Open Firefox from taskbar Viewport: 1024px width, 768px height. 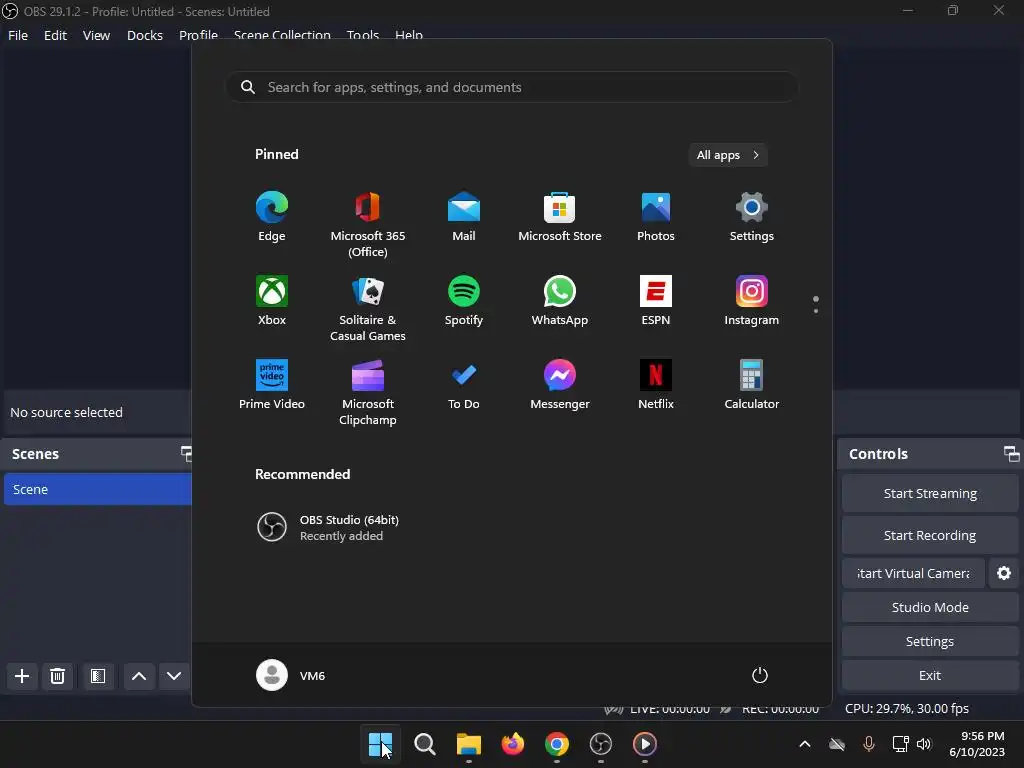(513, 744)
